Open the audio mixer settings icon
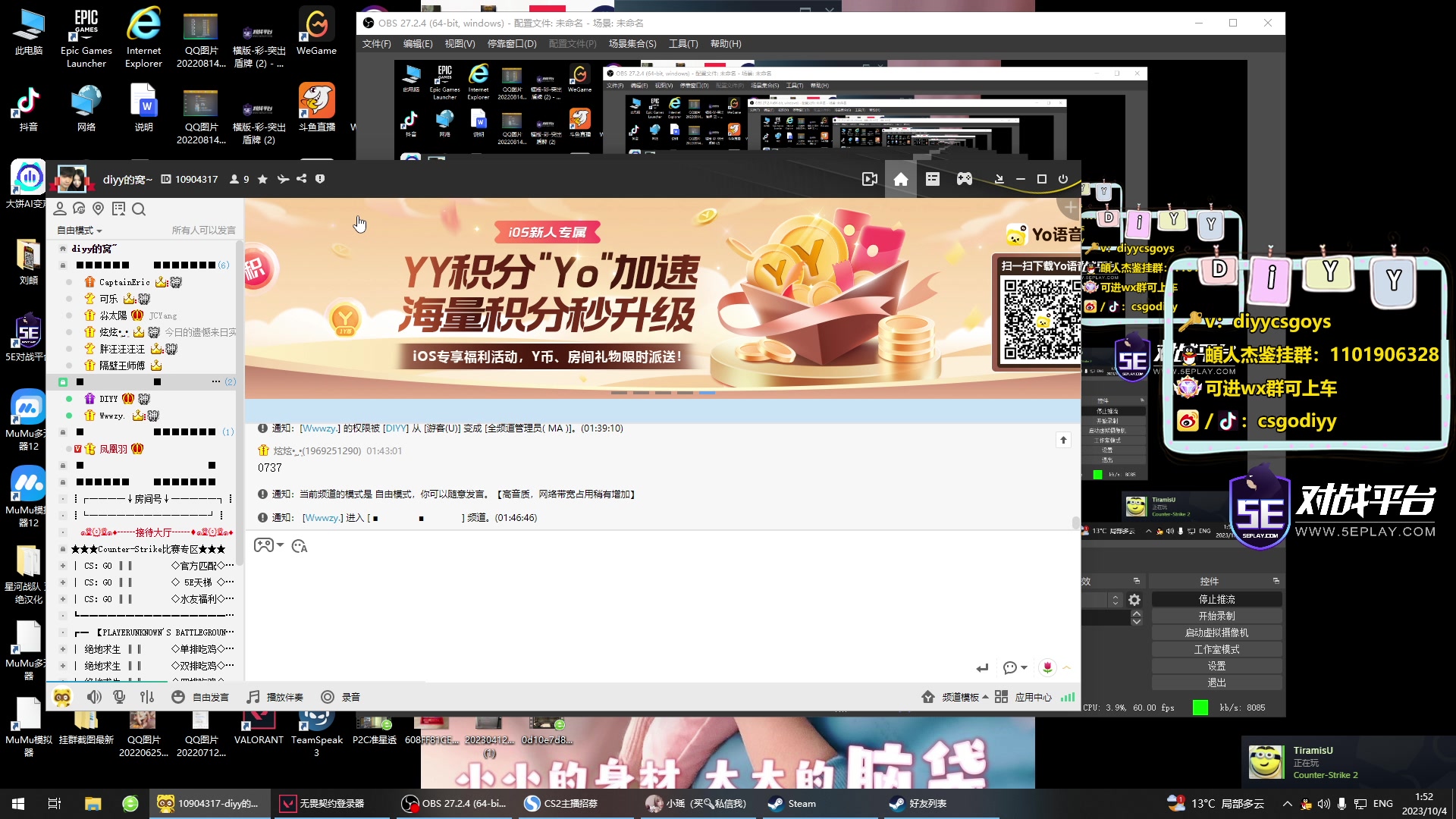The width and height of the screenshot is (1456, 819). coord(147,697)
